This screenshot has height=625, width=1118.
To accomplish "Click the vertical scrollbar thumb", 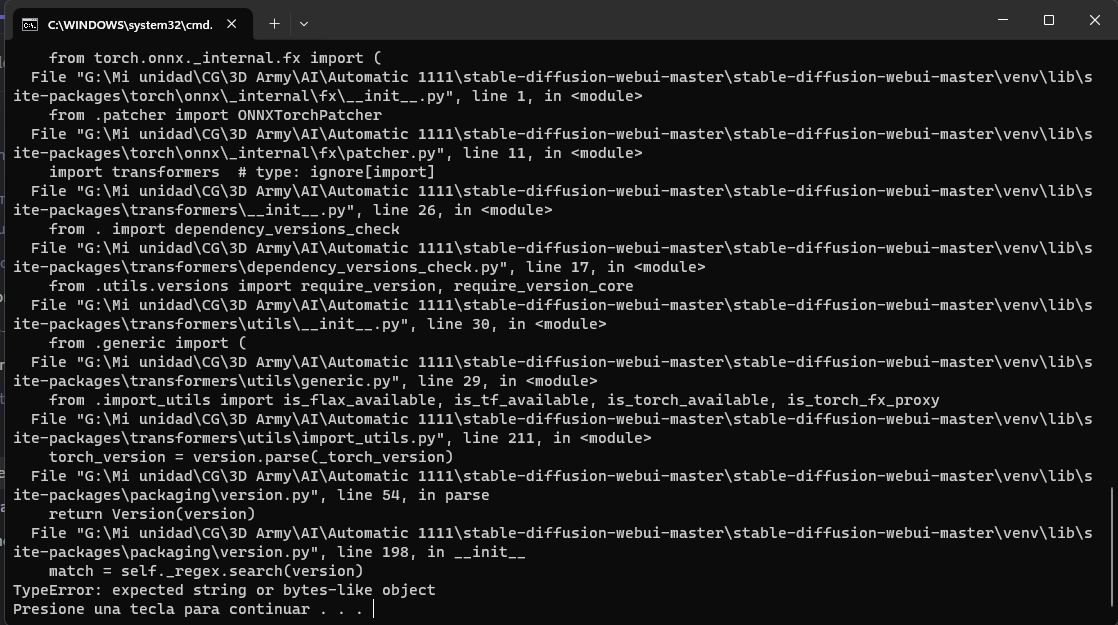I will click(1111, 550).
